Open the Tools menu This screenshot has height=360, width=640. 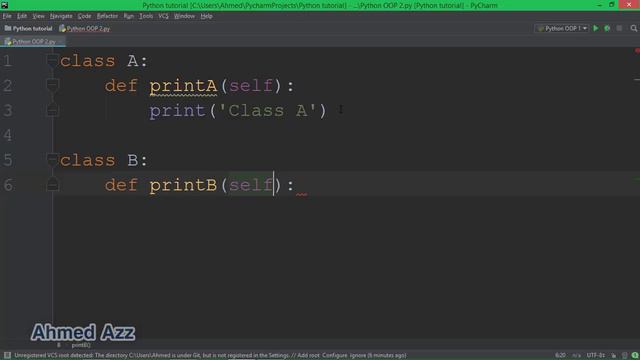[x=146, y=16]
